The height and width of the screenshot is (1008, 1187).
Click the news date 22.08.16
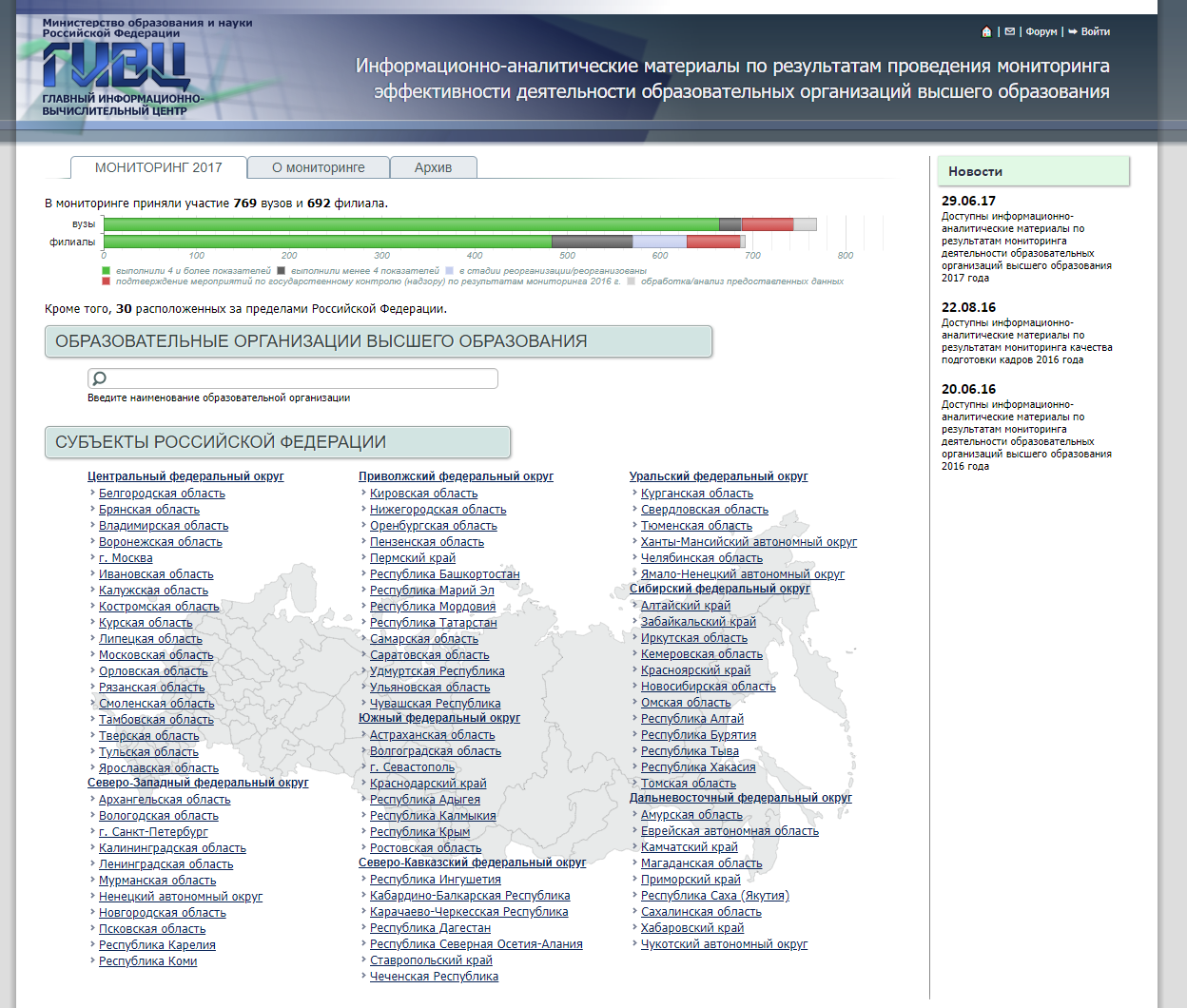[968, 307]
